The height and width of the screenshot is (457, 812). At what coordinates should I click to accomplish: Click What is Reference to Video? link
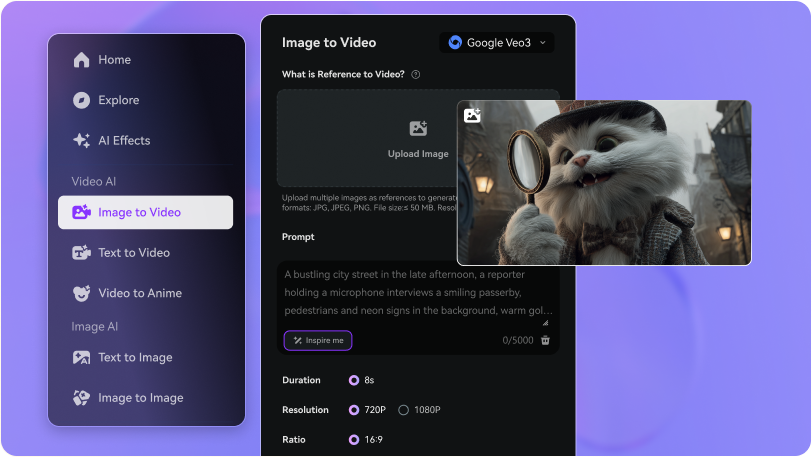343,74
